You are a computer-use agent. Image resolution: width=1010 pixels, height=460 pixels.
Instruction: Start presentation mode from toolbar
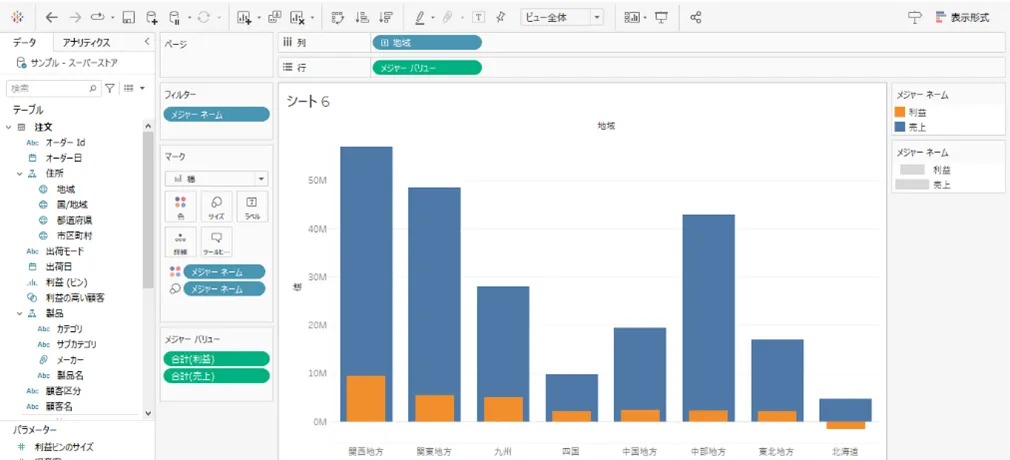pos(662,17)
